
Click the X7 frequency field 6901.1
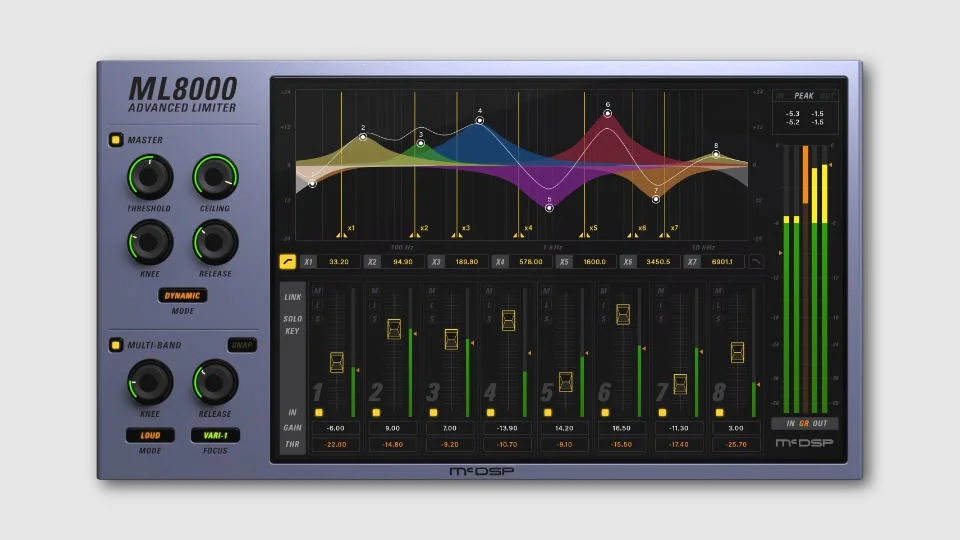point(722,261)
